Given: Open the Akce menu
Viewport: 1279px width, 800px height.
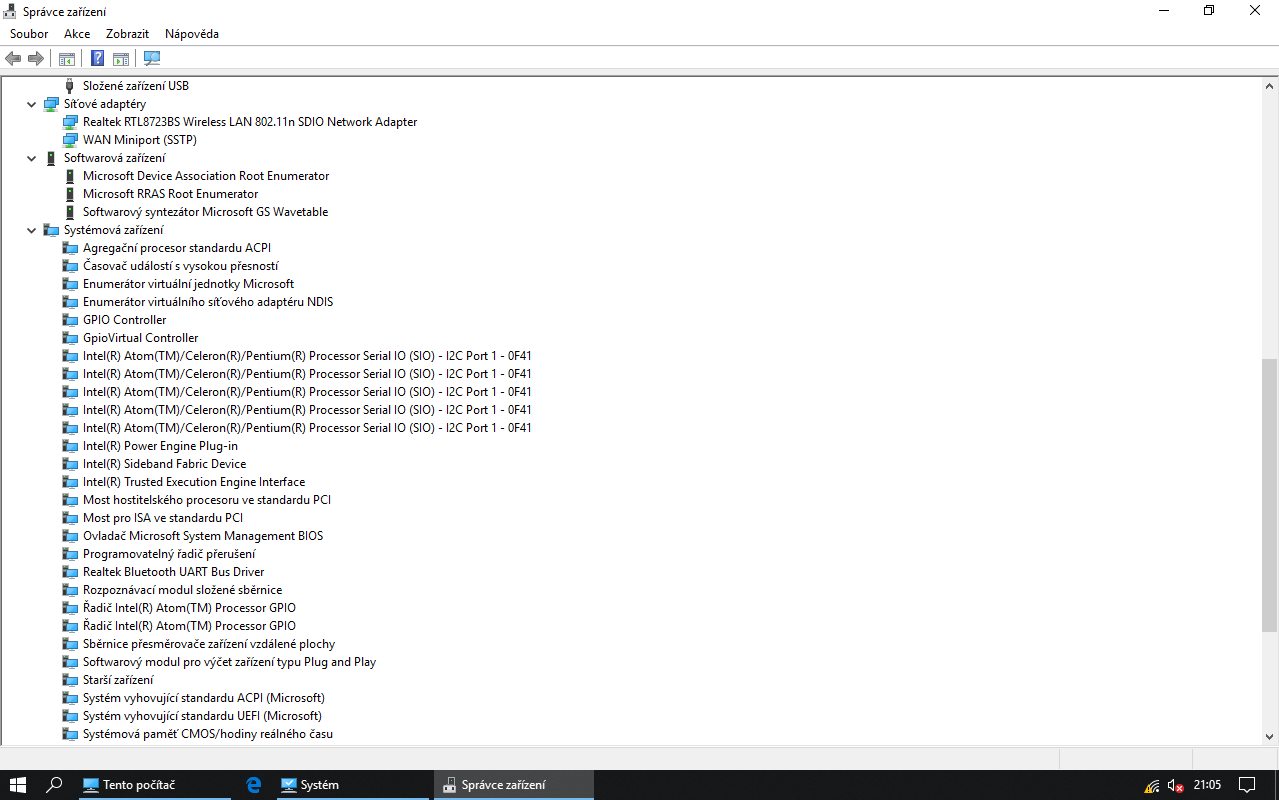Looking at the screenshot, I should point(77,34).
